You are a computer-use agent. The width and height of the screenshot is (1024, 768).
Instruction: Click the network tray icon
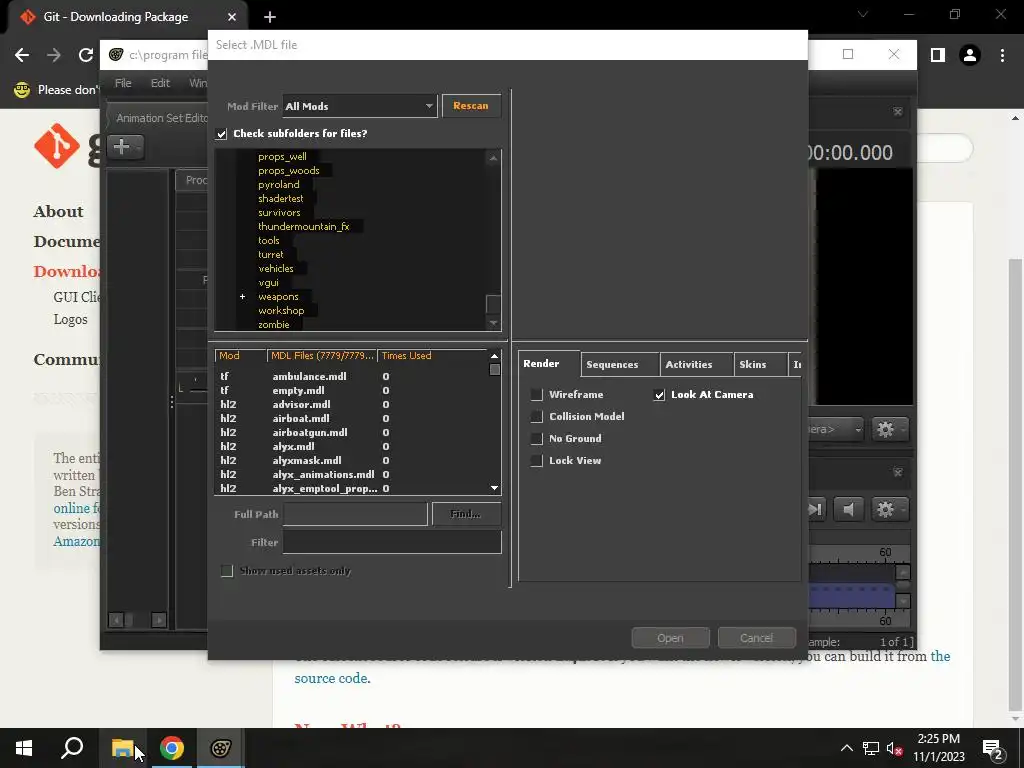pyautogui.click(x=871, y=748)
